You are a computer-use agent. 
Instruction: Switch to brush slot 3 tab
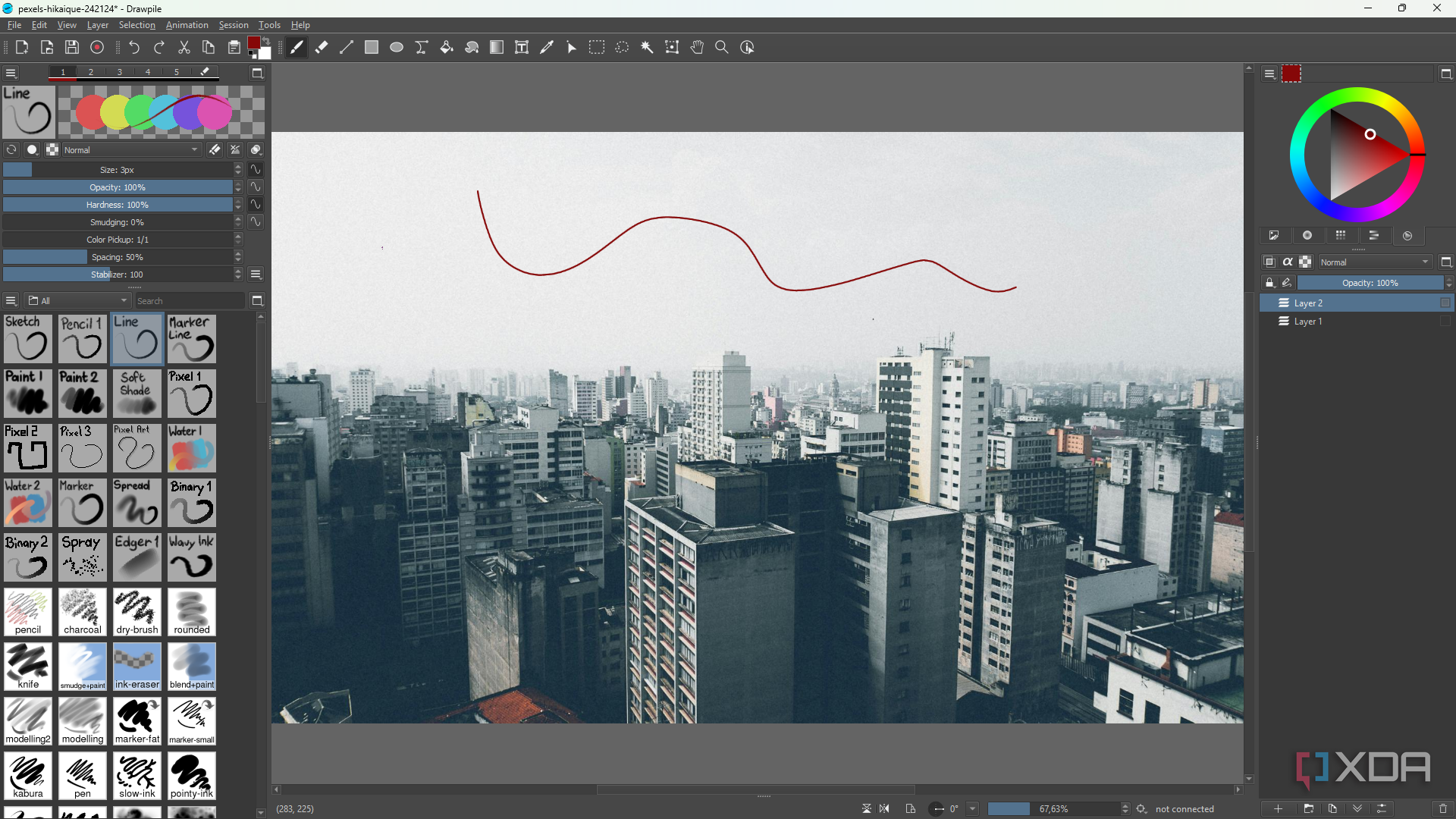(120, 72)
